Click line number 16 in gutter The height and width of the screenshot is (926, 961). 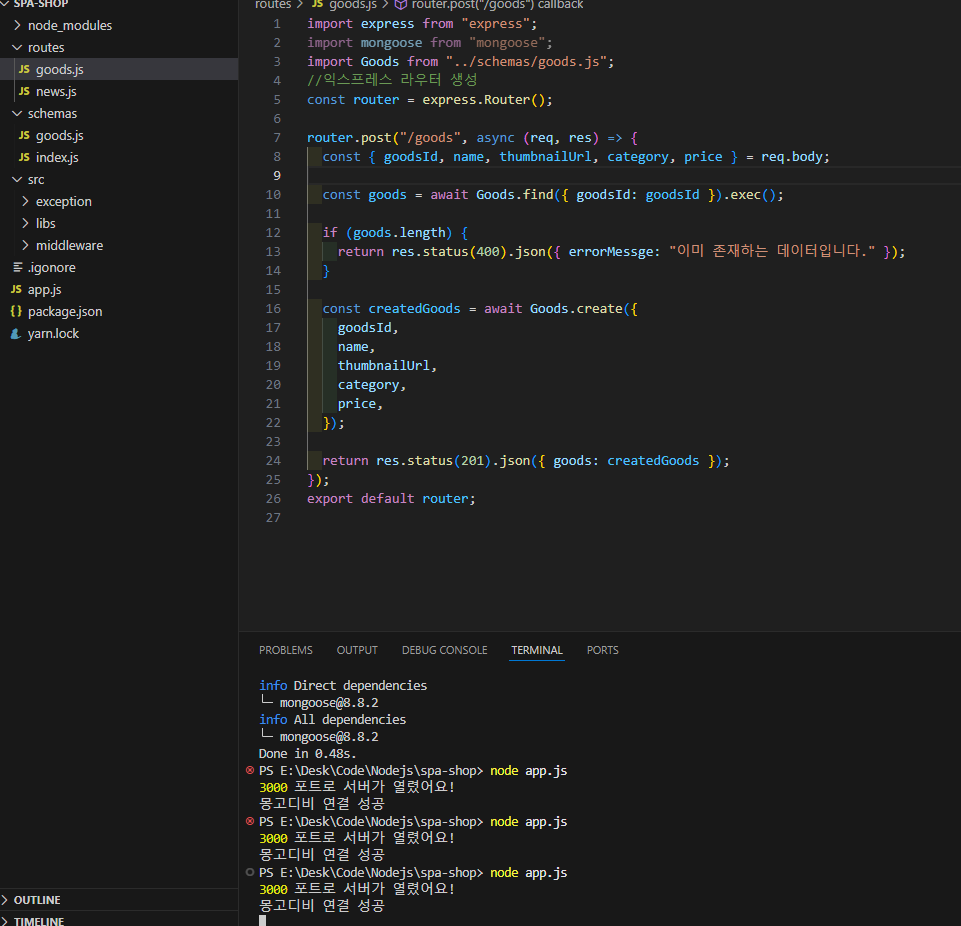coord(273,308)
